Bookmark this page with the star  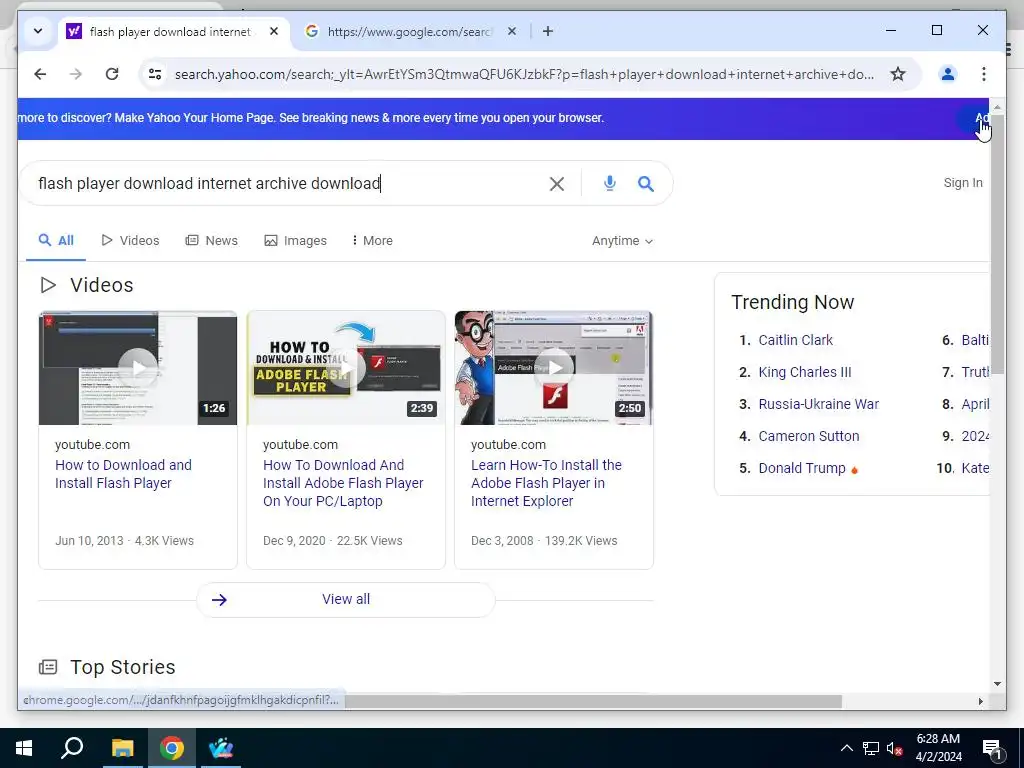pyautogui.click(x=898, y=74)
